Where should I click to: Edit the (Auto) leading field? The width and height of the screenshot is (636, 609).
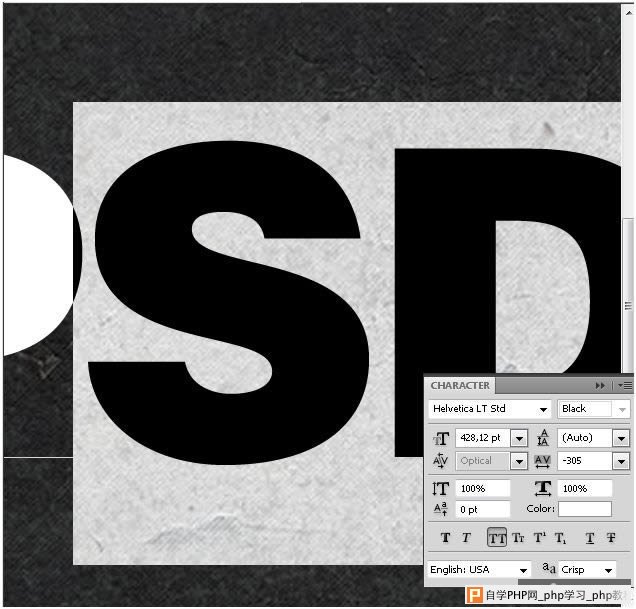(x=584, y=438)
